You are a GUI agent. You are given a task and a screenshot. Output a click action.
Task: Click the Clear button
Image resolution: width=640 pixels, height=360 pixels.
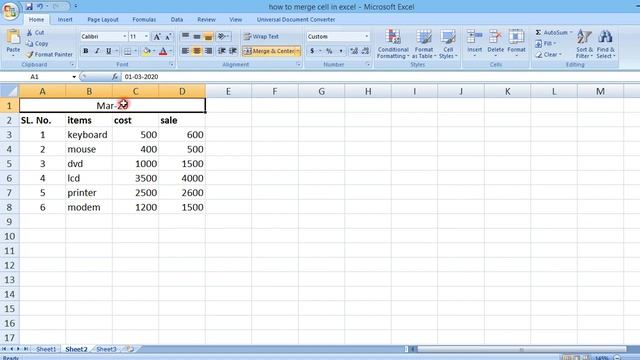click(549, 54)
